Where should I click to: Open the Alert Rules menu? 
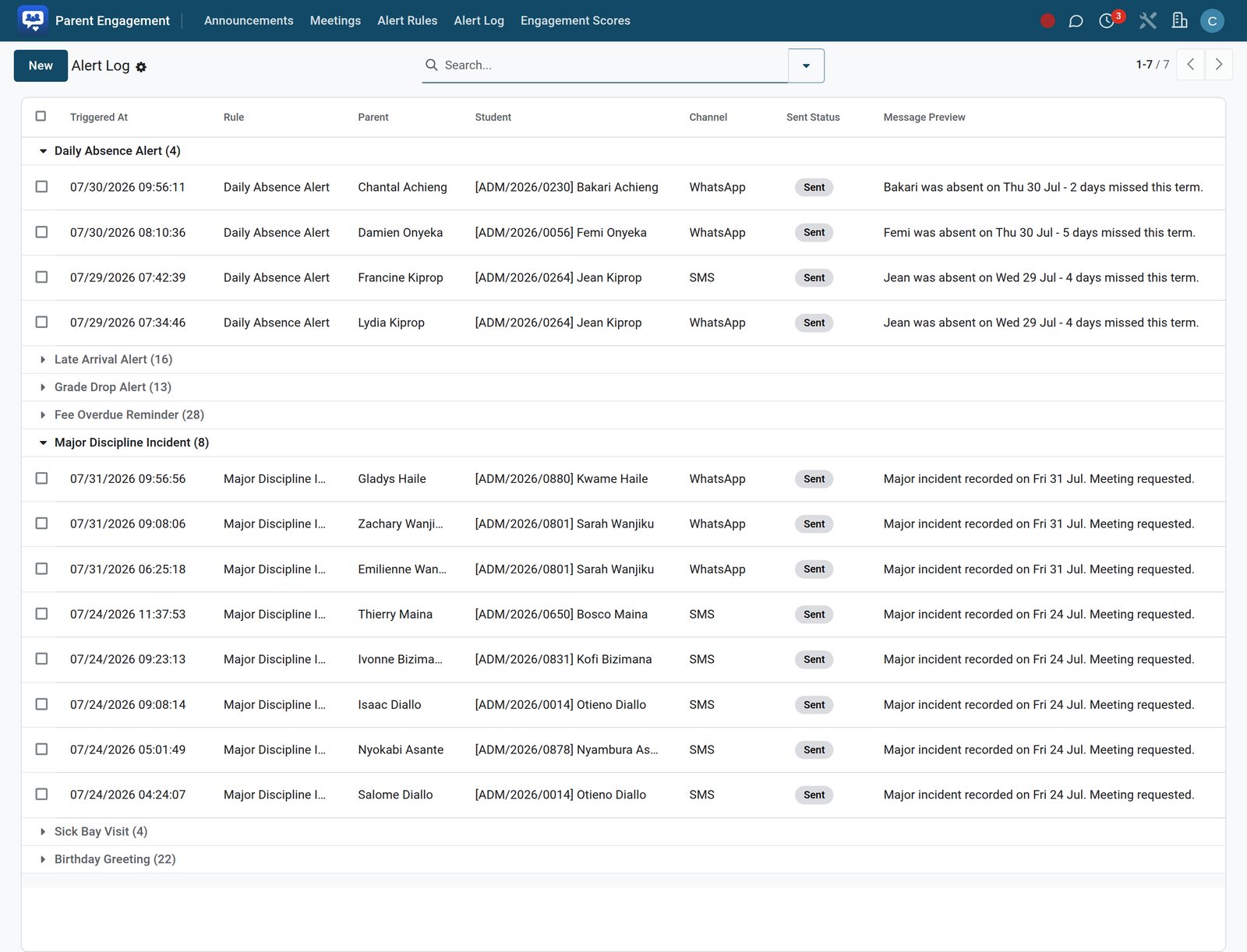point(408,21)
